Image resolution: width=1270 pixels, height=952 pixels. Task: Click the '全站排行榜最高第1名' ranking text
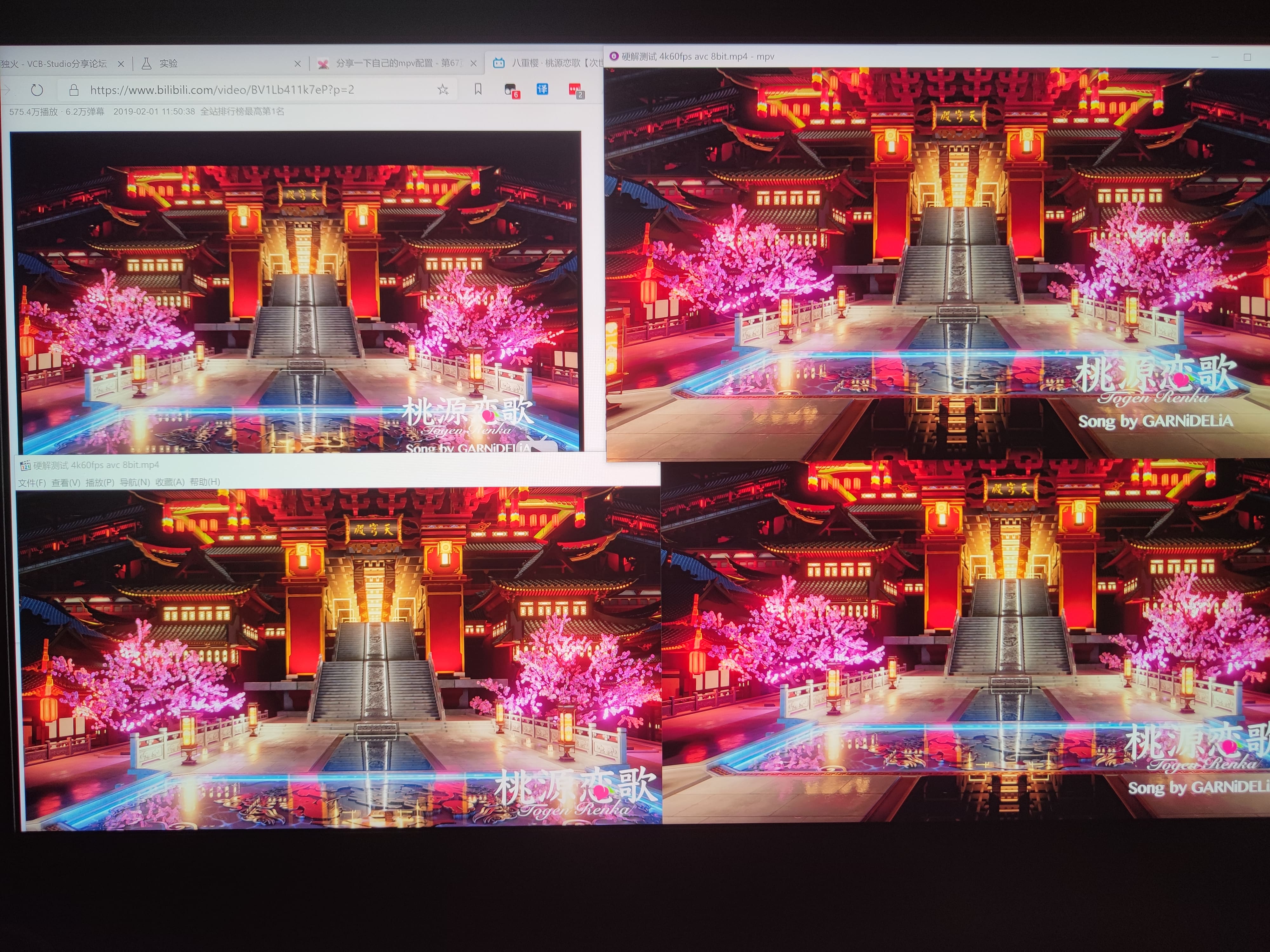[242, 111]
